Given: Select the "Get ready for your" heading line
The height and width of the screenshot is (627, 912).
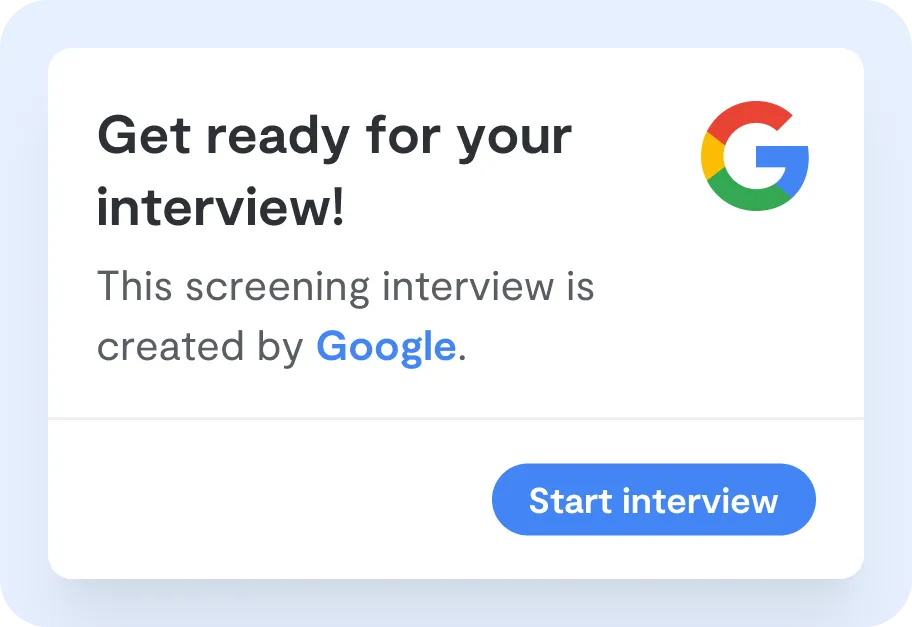Looking at the screenshot, I should coord(335,137).
